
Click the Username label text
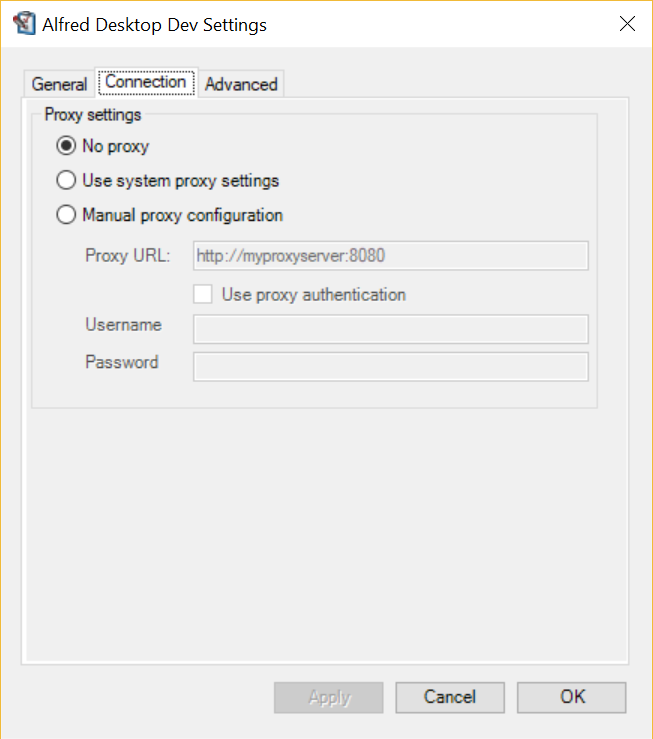123,325
